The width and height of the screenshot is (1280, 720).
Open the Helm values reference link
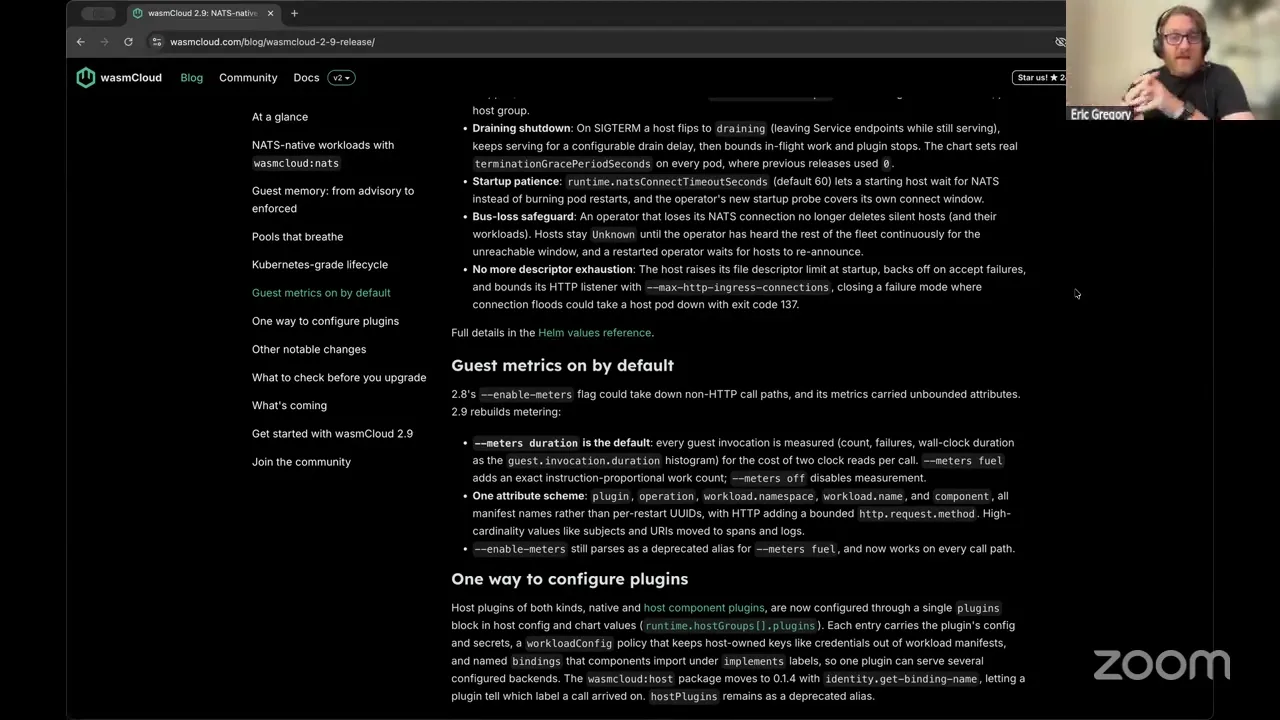594,333
